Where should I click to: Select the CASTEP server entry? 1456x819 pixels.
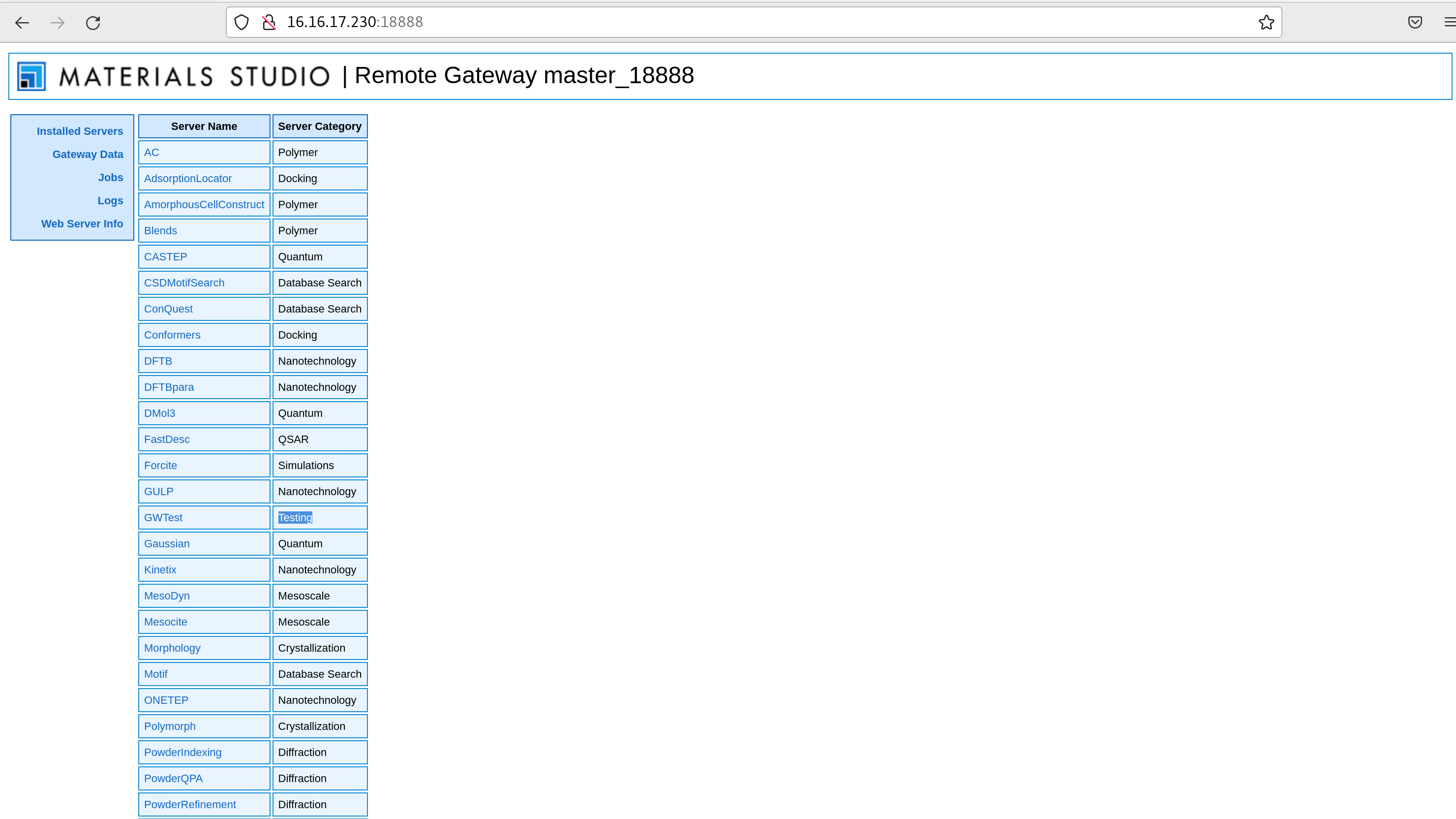coord(165,256)
